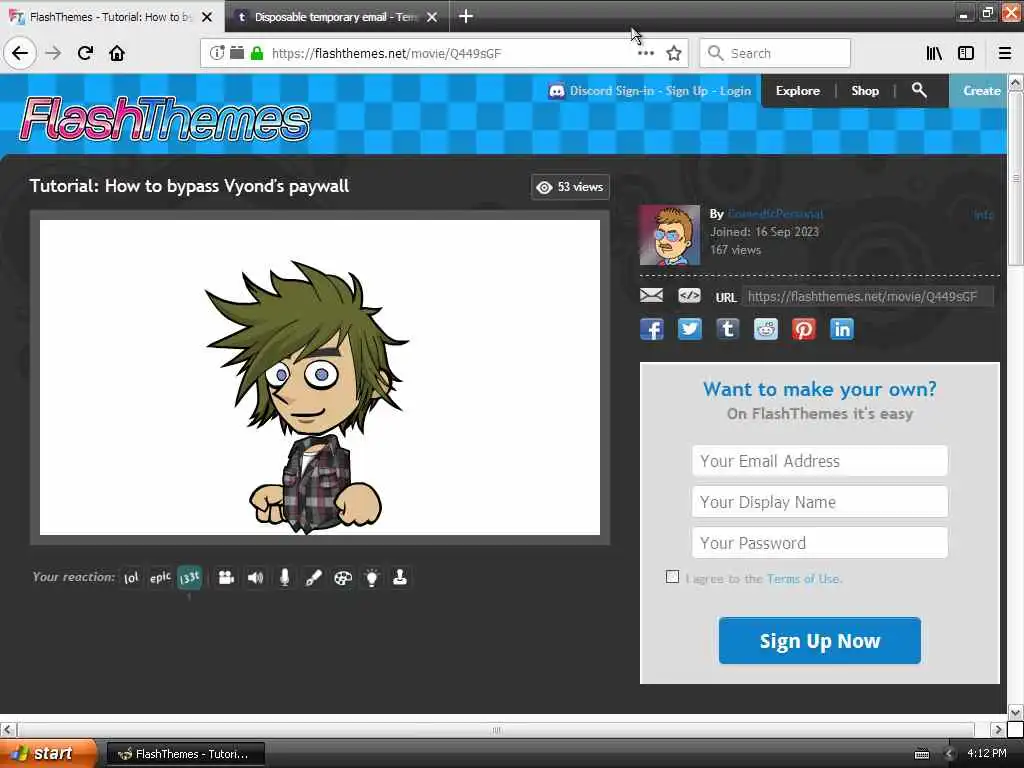React with the epic reaction

pyautogui.click(x=160, y=577)
